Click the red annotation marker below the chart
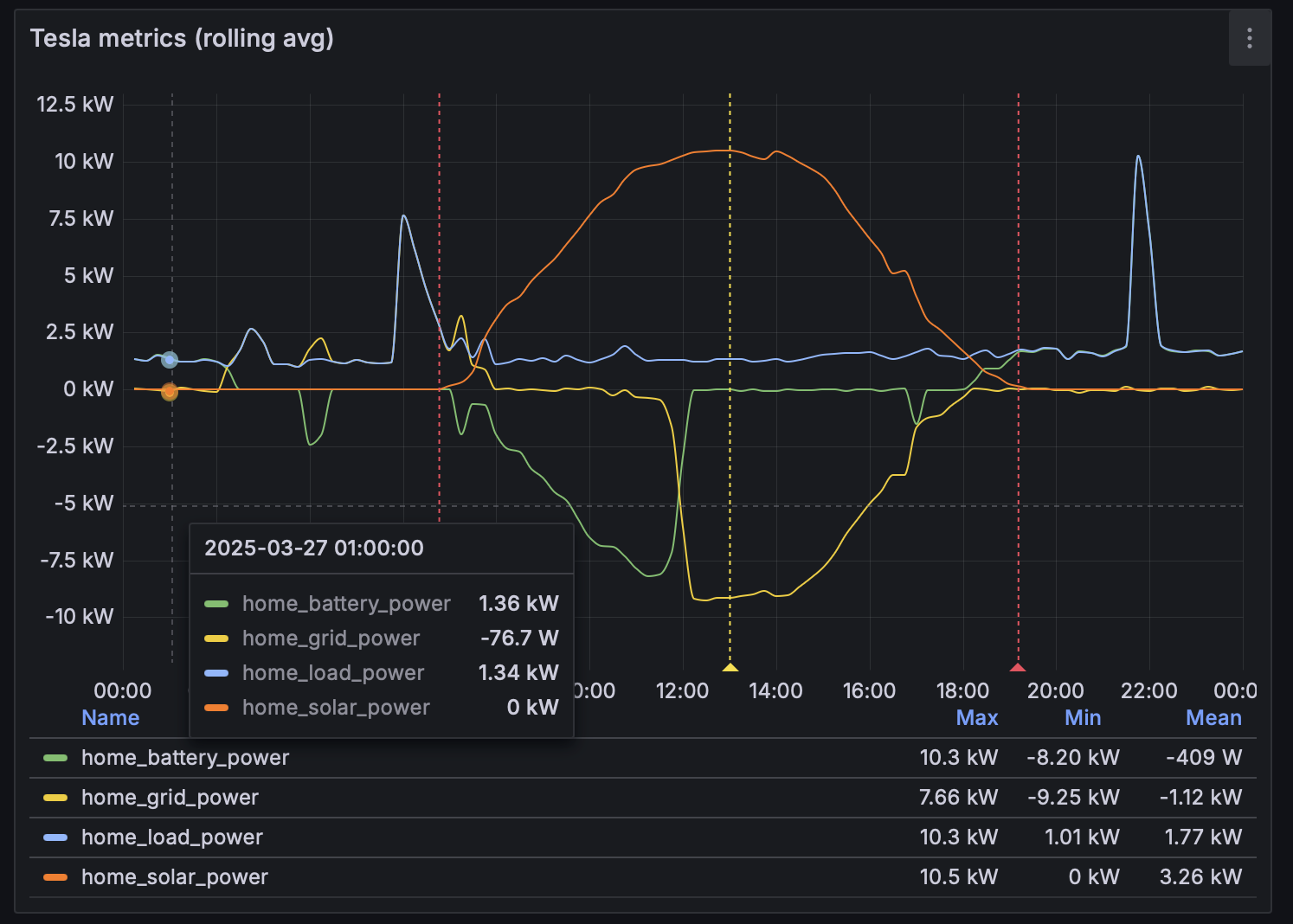The height and width of the screenshot is (924, 1293). 1018,667
